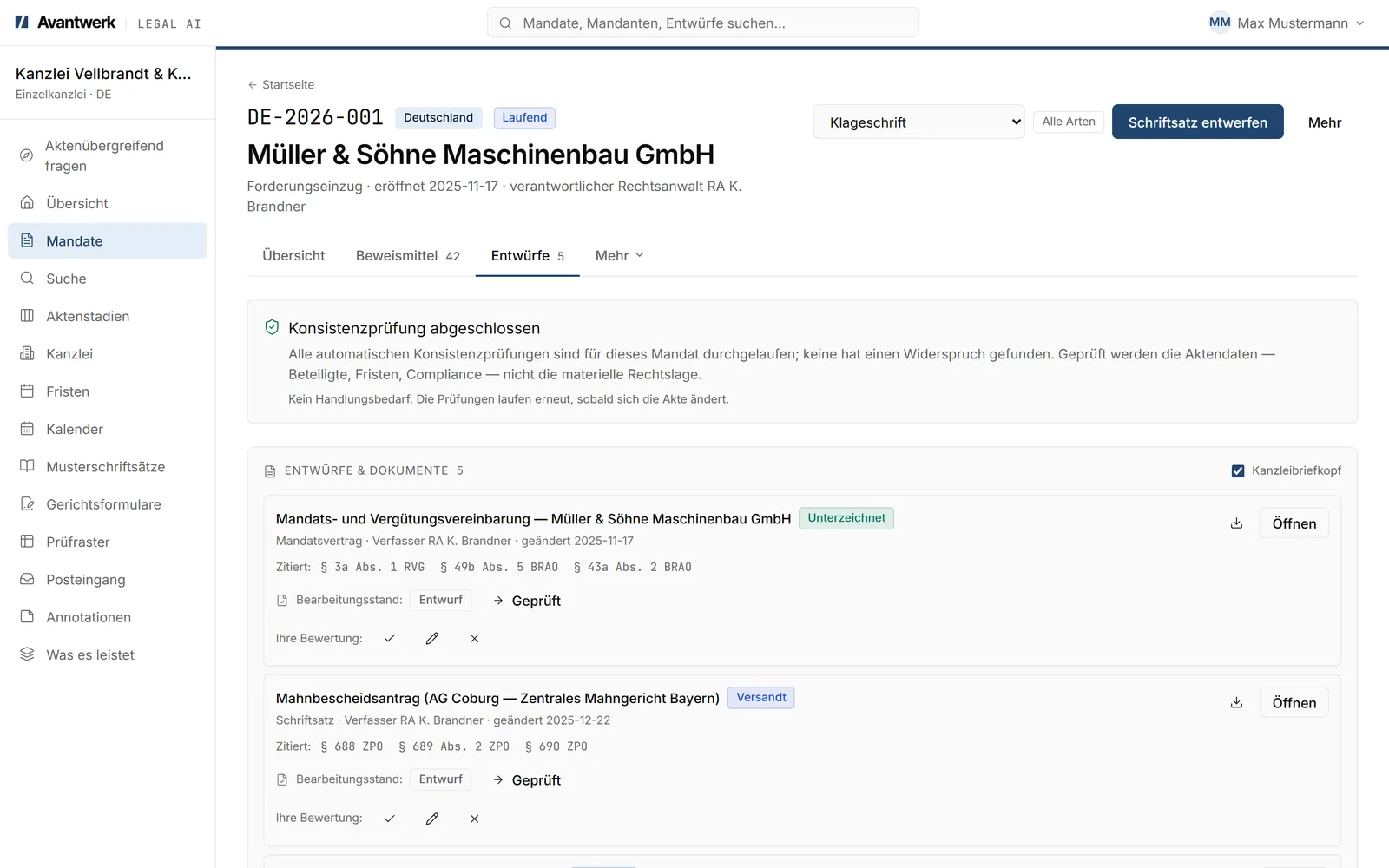Open the Mandats- und Vergütungsvereinbarung via Öffnen
This screenshot has width=1389, height=868.
click(1294, 523)
